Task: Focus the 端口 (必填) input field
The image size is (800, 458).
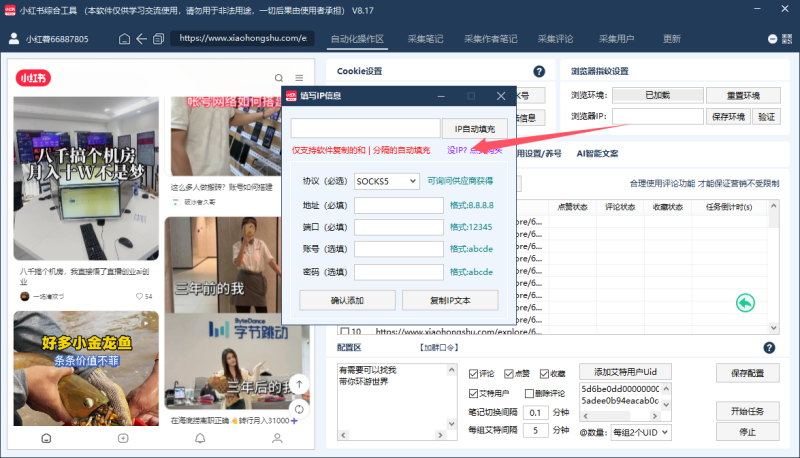Action: pos(398,227)
